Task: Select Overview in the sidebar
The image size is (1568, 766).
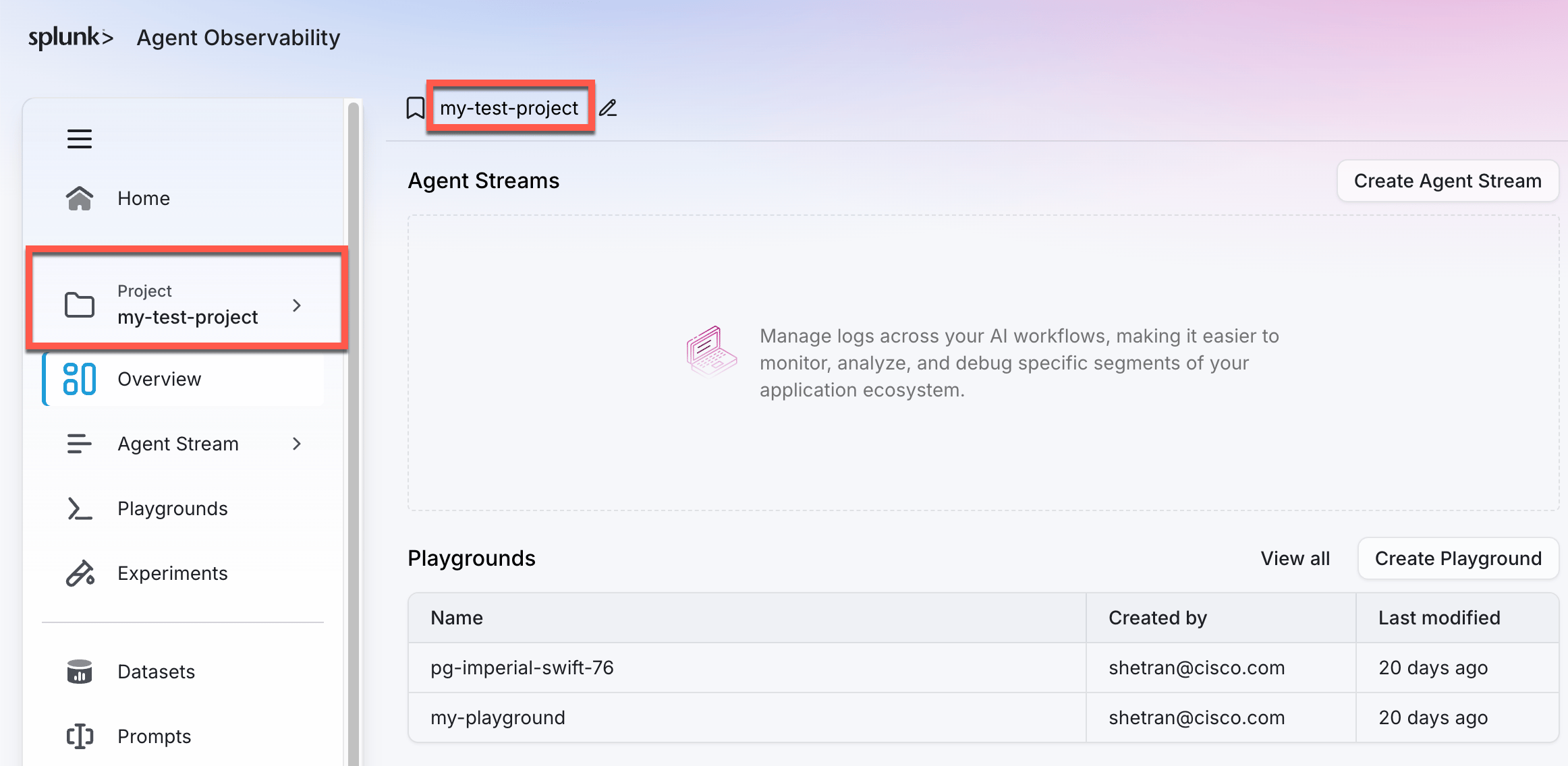Action: click(184, 379)
